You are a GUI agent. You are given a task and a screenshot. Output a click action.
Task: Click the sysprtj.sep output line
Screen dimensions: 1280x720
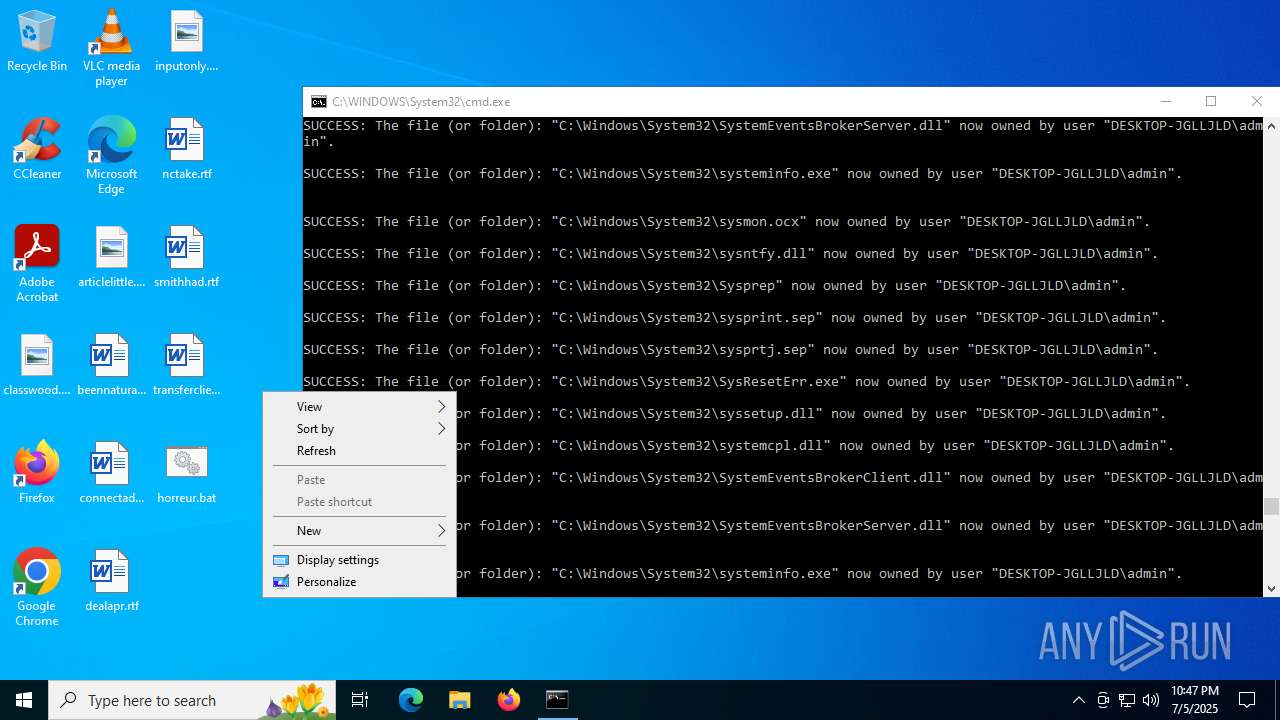731,349
